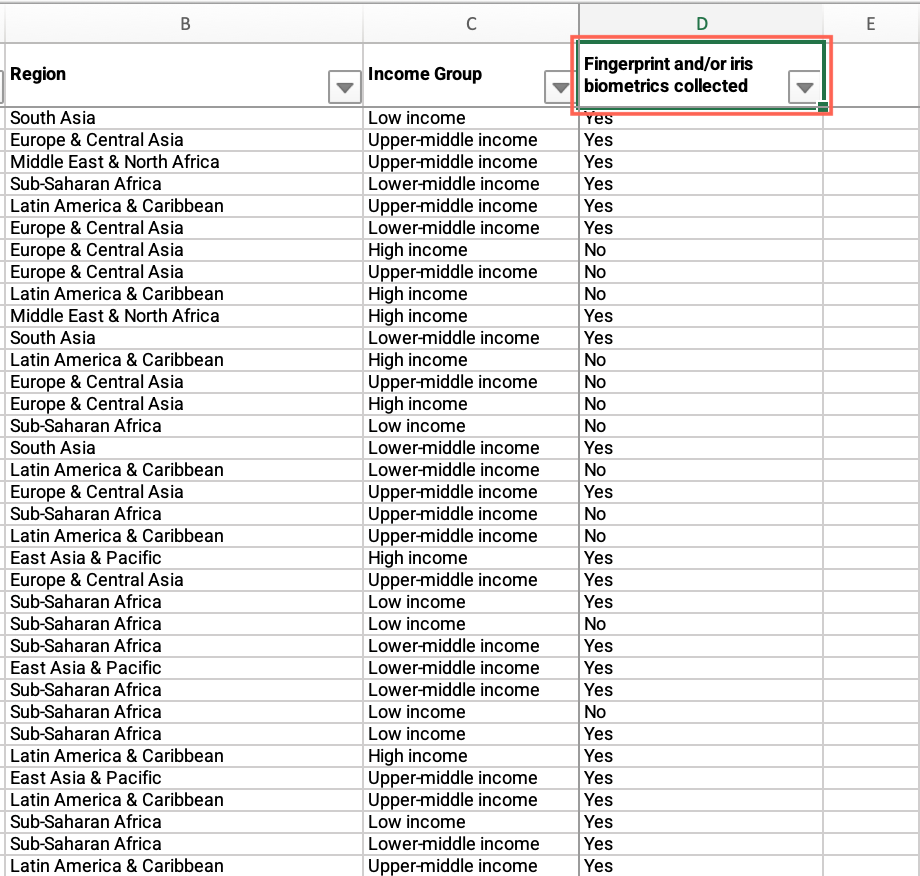Open the Income Group filter dropdown
The width and height of the screenshot is (920, 876).
(560, 87)
